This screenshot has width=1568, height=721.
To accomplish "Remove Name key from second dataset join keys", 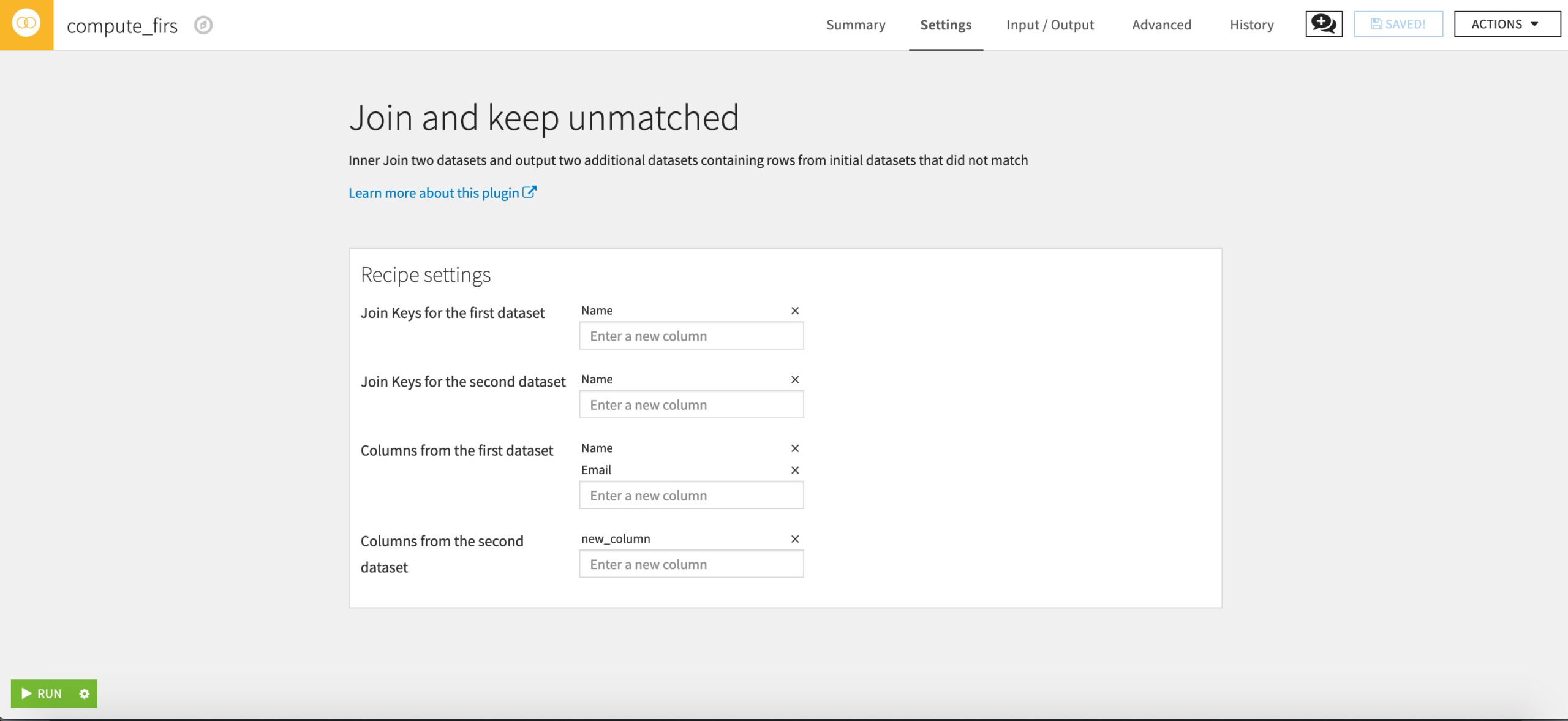I will click(x=795, y=379).
